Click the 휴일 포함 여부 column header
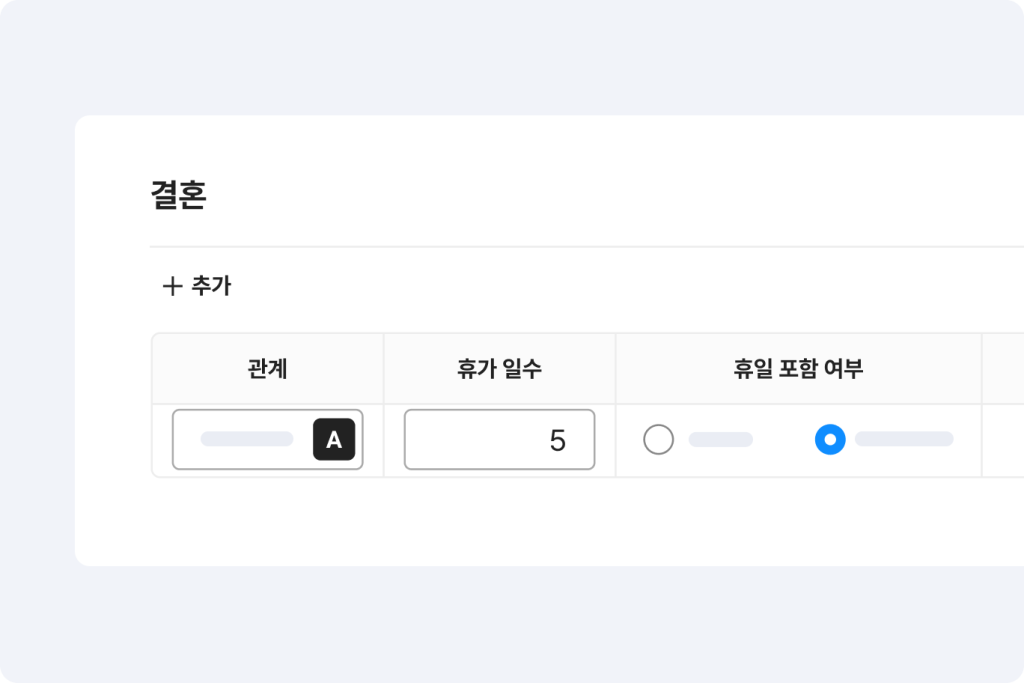The height and width of the screenshot is (683, 1024). (798, 369)
